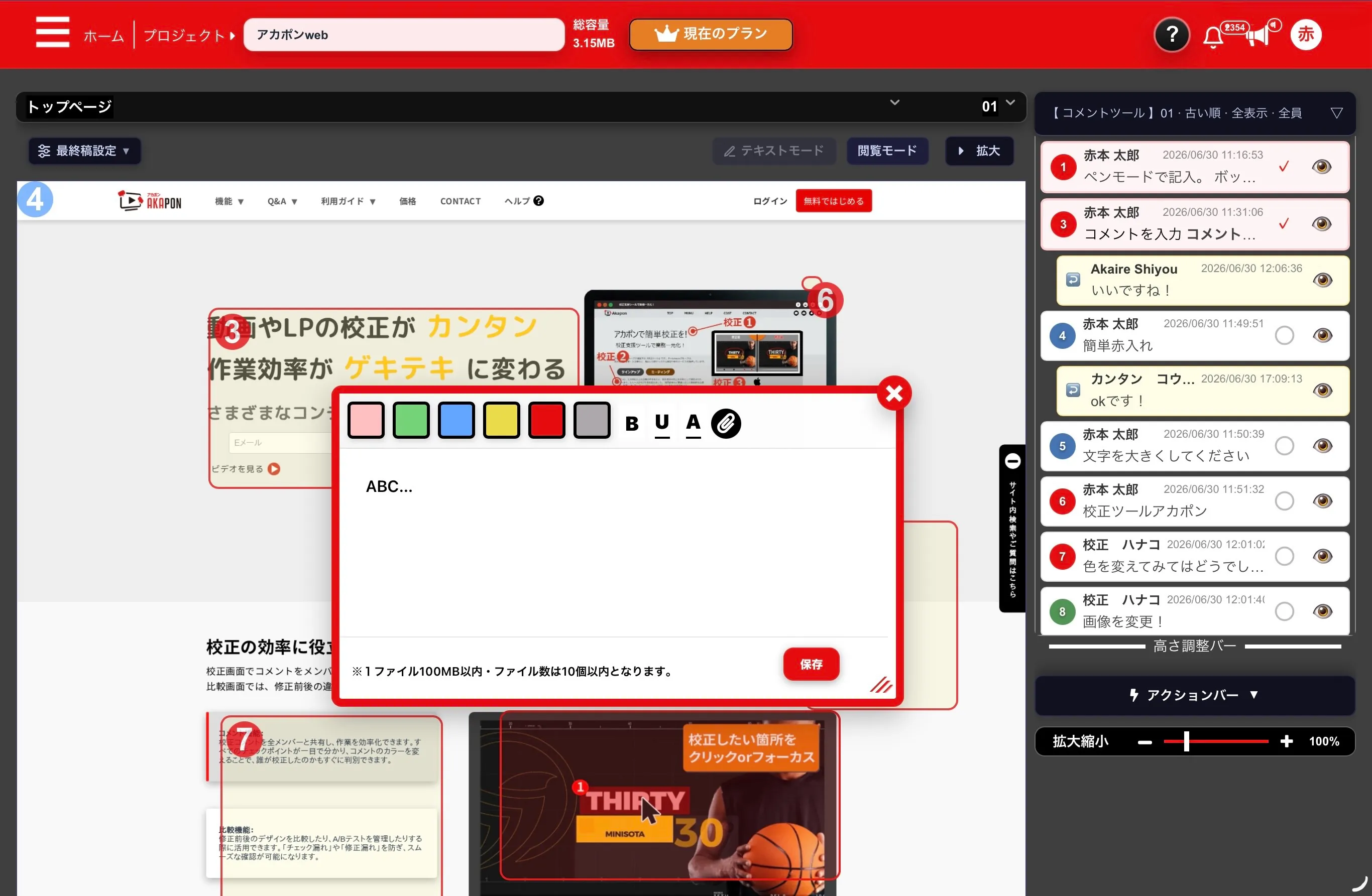
Task: Mark comment 7 色を変えて as done
Action: tap(1284, 556)
